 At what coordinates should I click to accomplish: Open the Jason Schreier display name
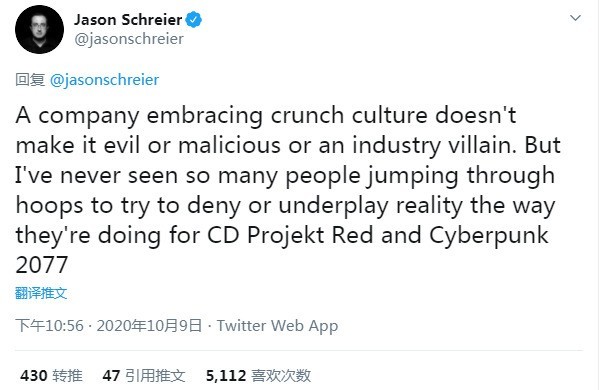pyautogui.click(x=128, y=20)
